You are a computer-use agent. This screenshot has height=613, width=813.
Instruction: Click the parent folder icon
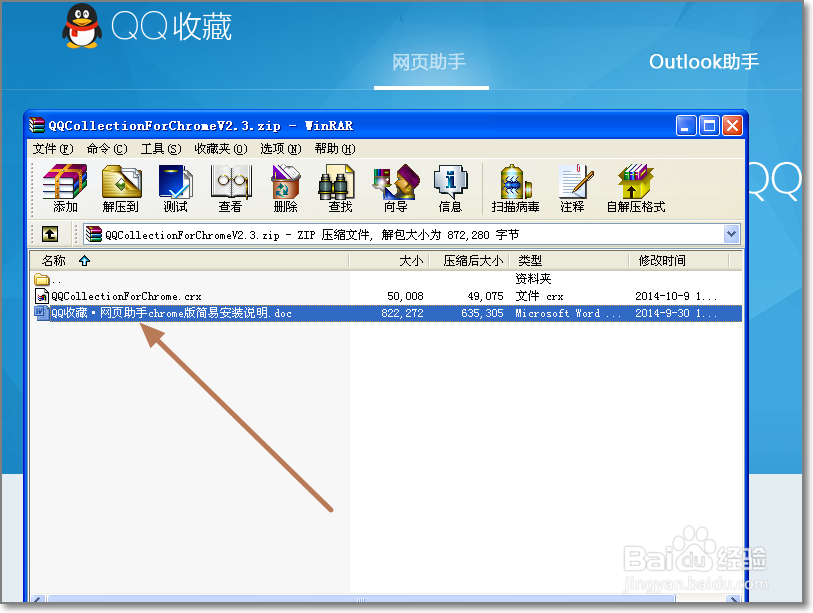pos(41,280)
